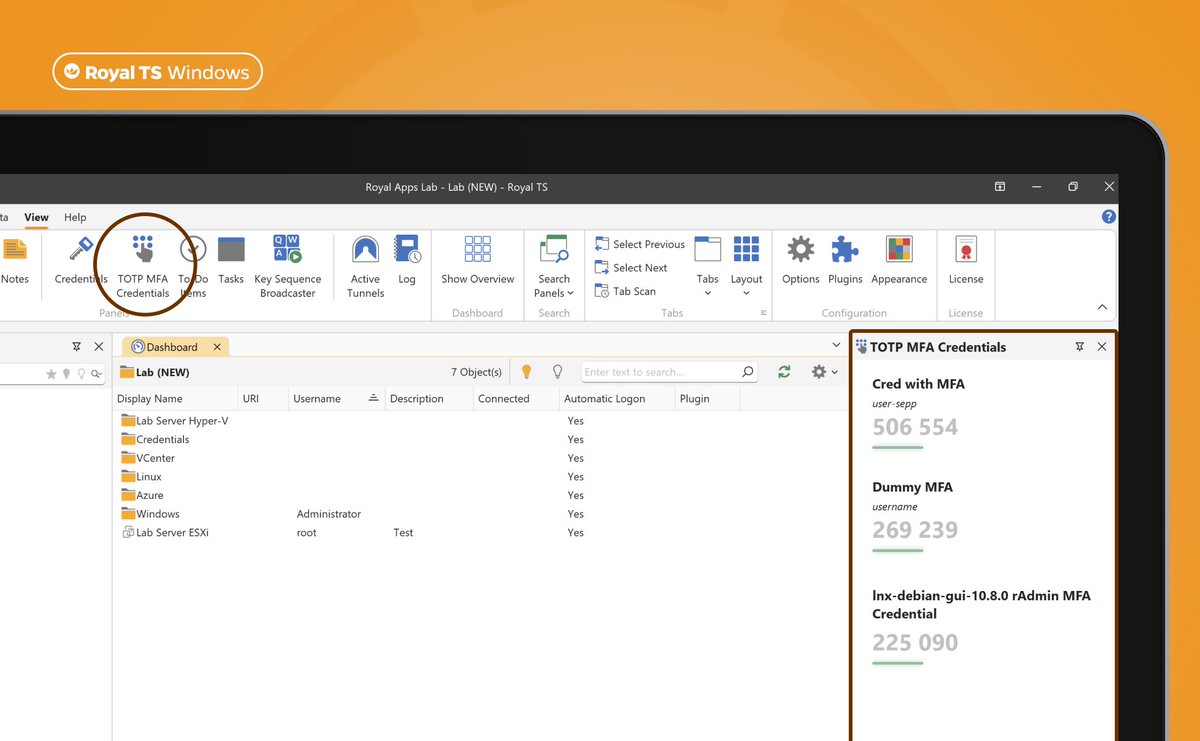The image size is (1200, 741).
Task: Click the Administrator username cell
Action: [329, 514]
